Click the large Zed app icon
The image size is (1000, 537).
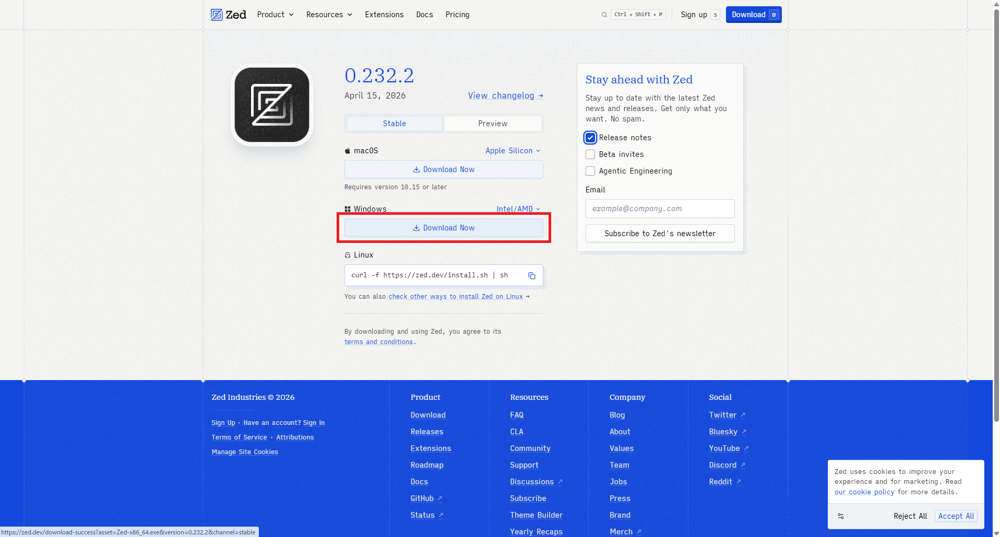272,105
